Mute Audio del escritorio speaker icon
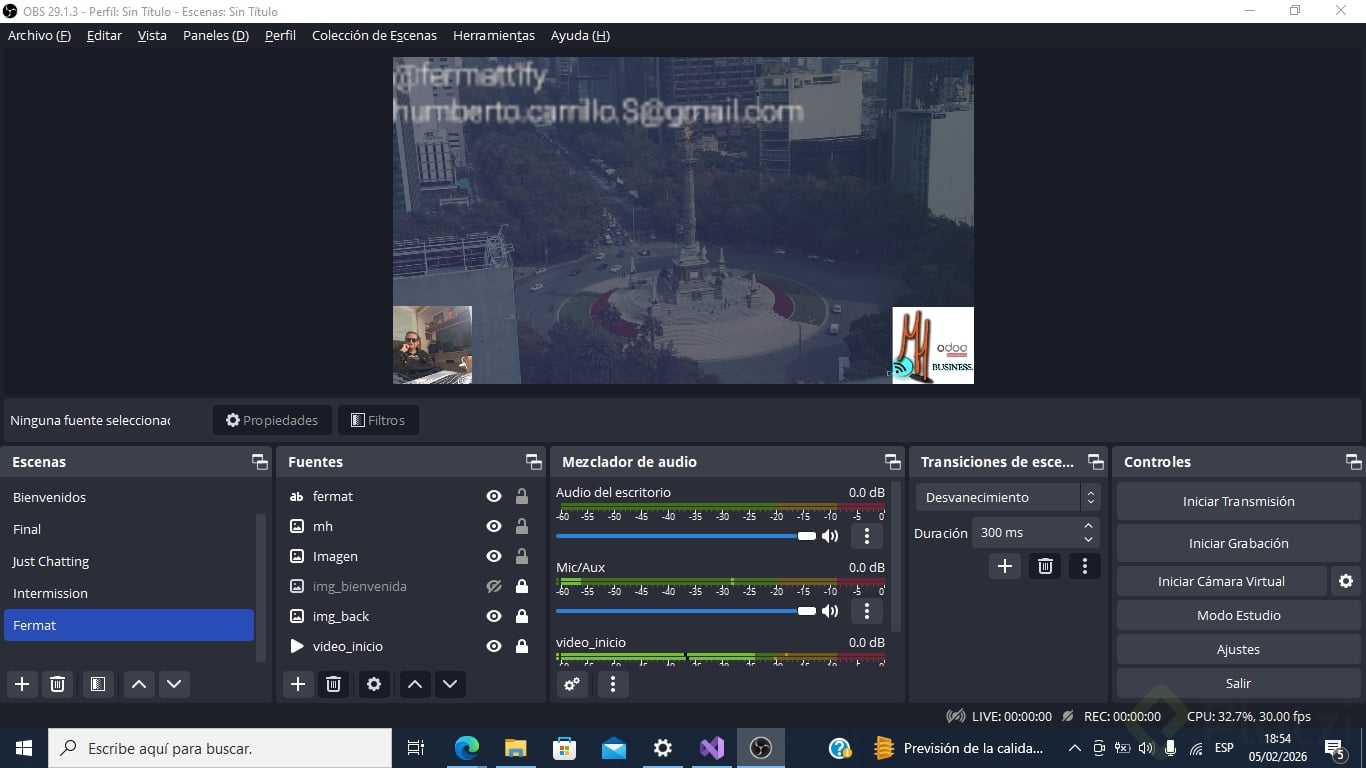The width and height of the screenshot is (1366, 768). coord(830,536)
